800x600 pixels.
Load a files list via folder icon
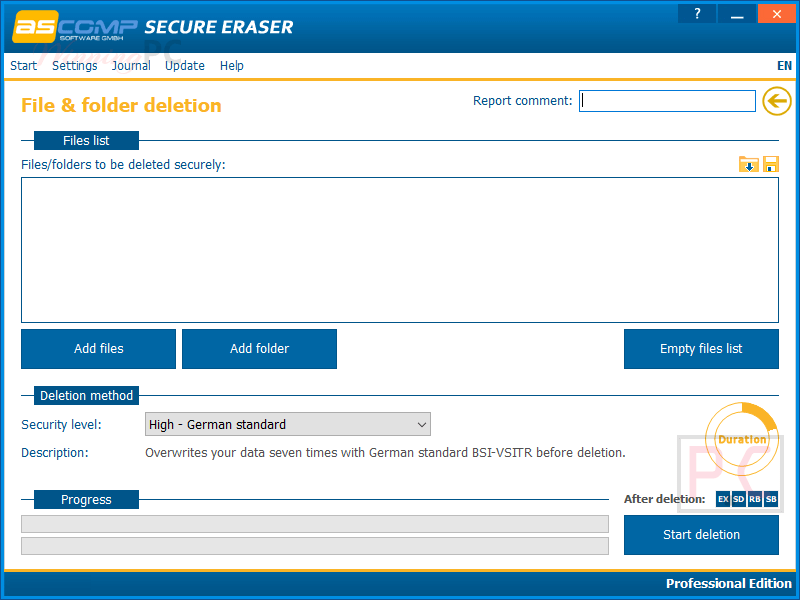748,164
